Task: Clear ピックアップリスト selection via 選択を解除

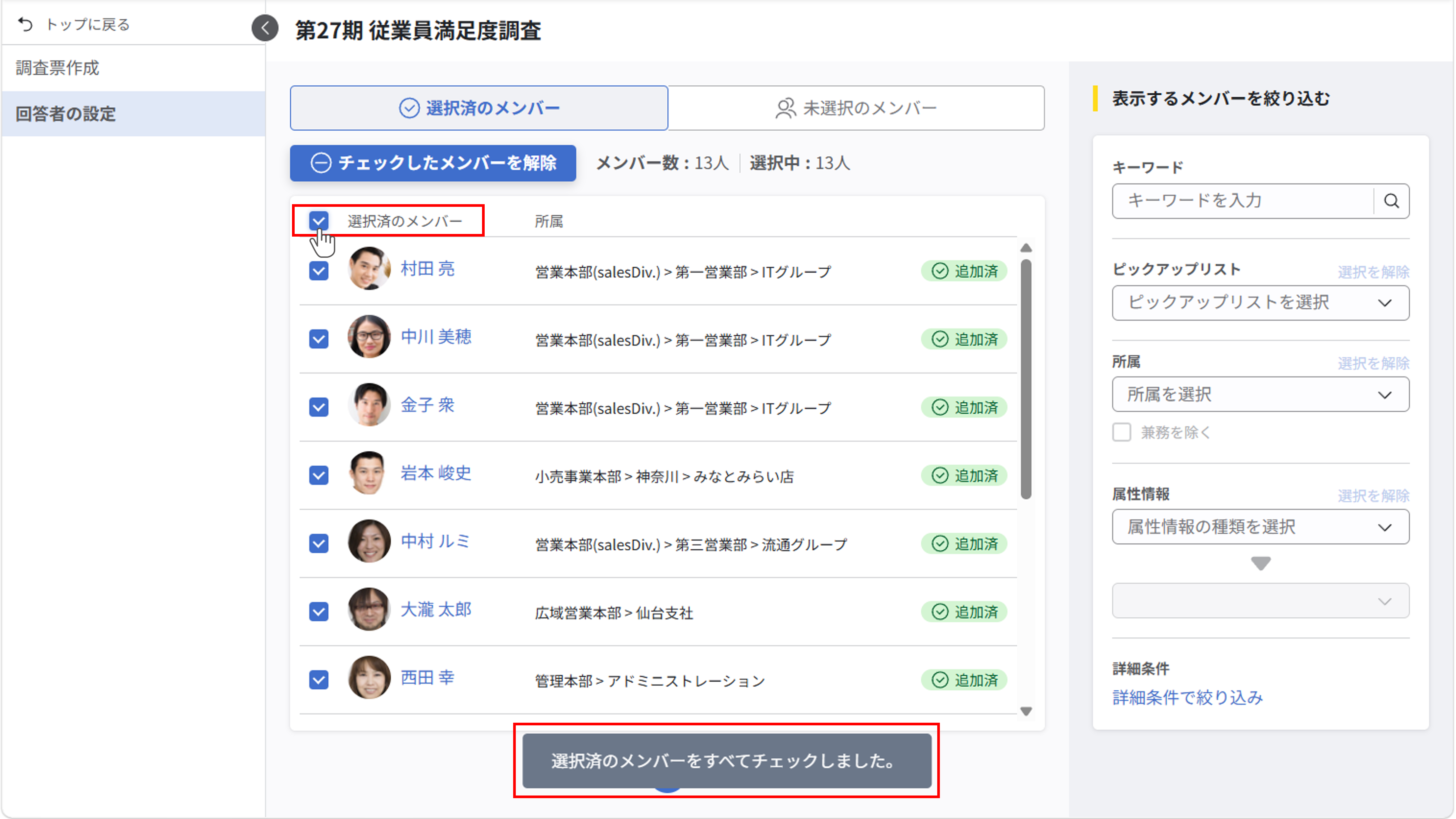Action: [x=1373, y=272]
